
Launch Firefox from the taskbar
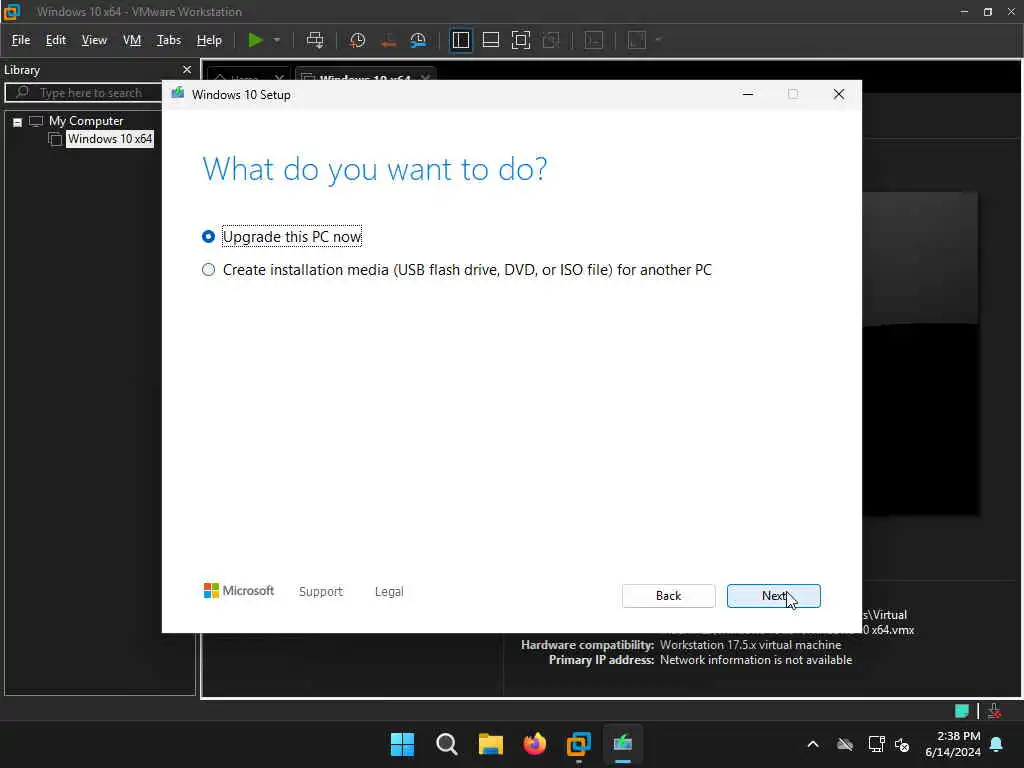click(535, 744)
